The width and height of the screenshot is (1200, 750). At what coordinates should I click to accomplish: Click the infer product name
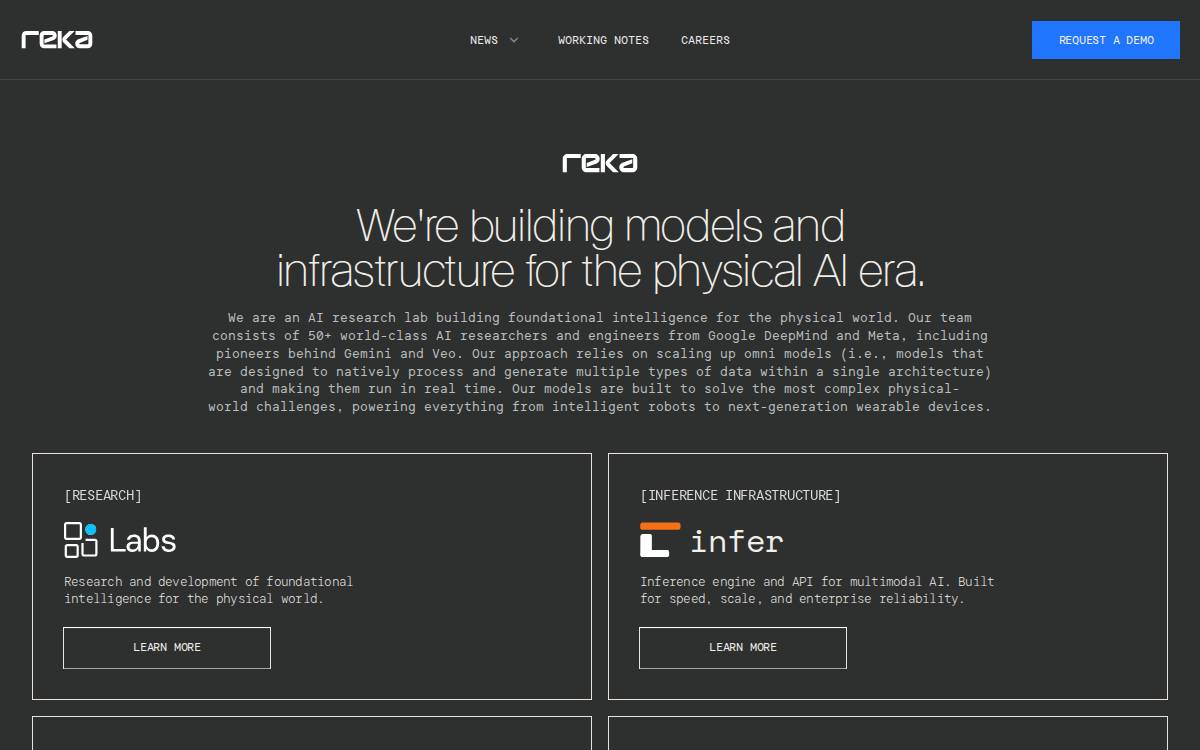click(x=737, y=541)
